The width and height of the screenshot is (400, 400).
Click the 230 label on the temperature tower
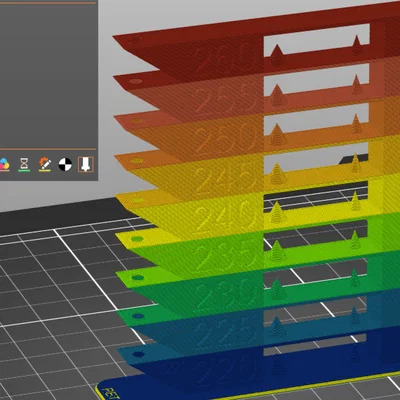point(226,294)
